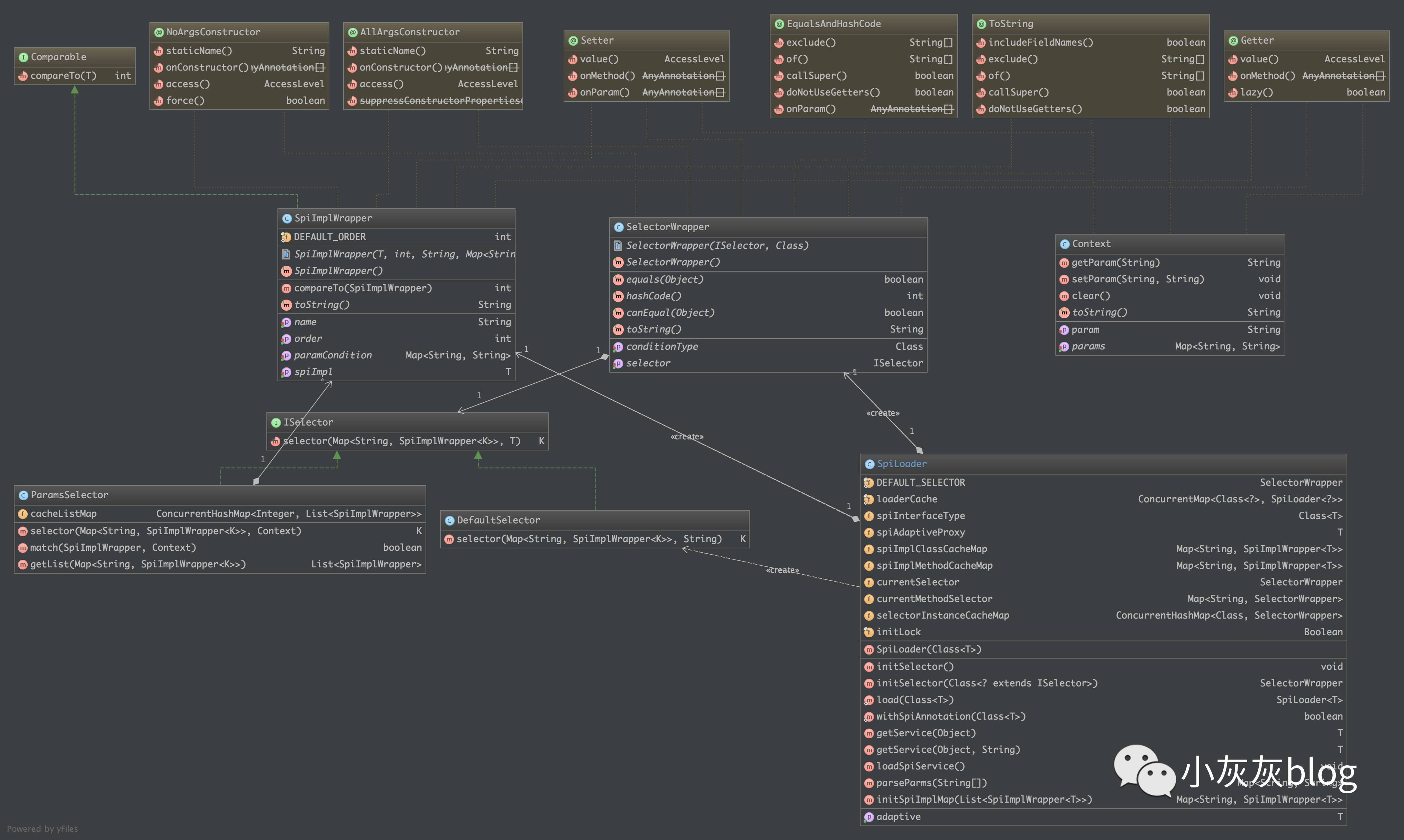Viewport: 1404px width, 840px height.
Task: Click the property icon beside adaptive
Action: pos(869,818)
